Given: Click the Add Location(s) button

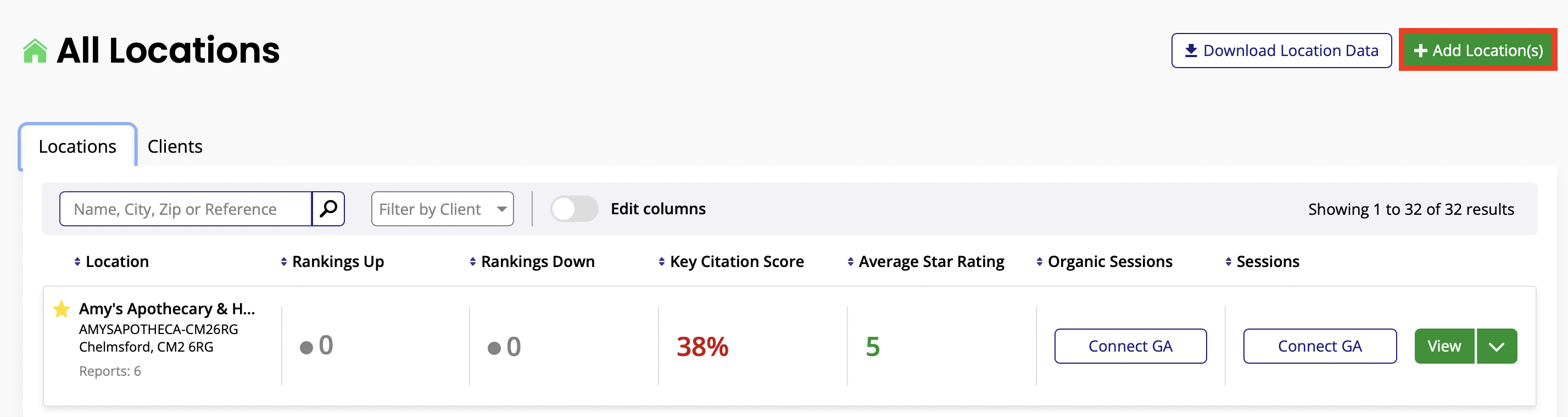Looking at the screenshot, I should pos(1477,51).
